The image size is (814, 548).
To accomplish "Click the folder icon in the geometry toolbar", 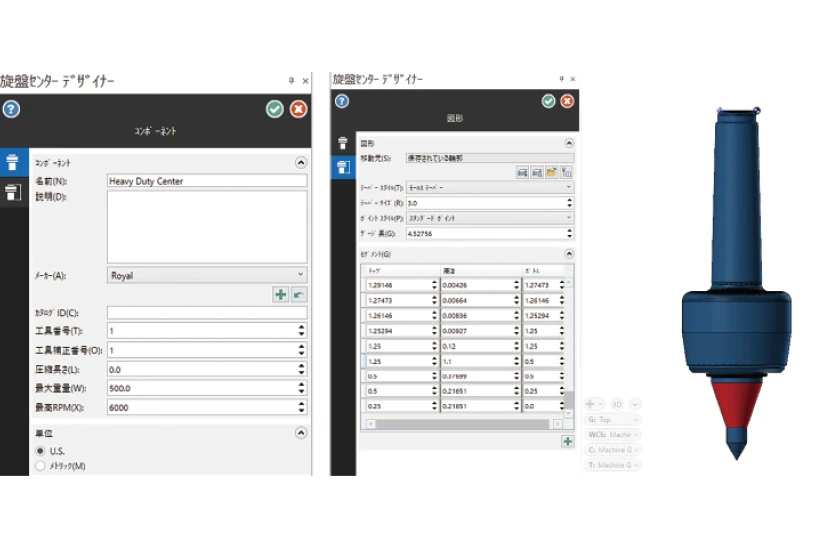I will pyautogui.click(x=551, y=173).
